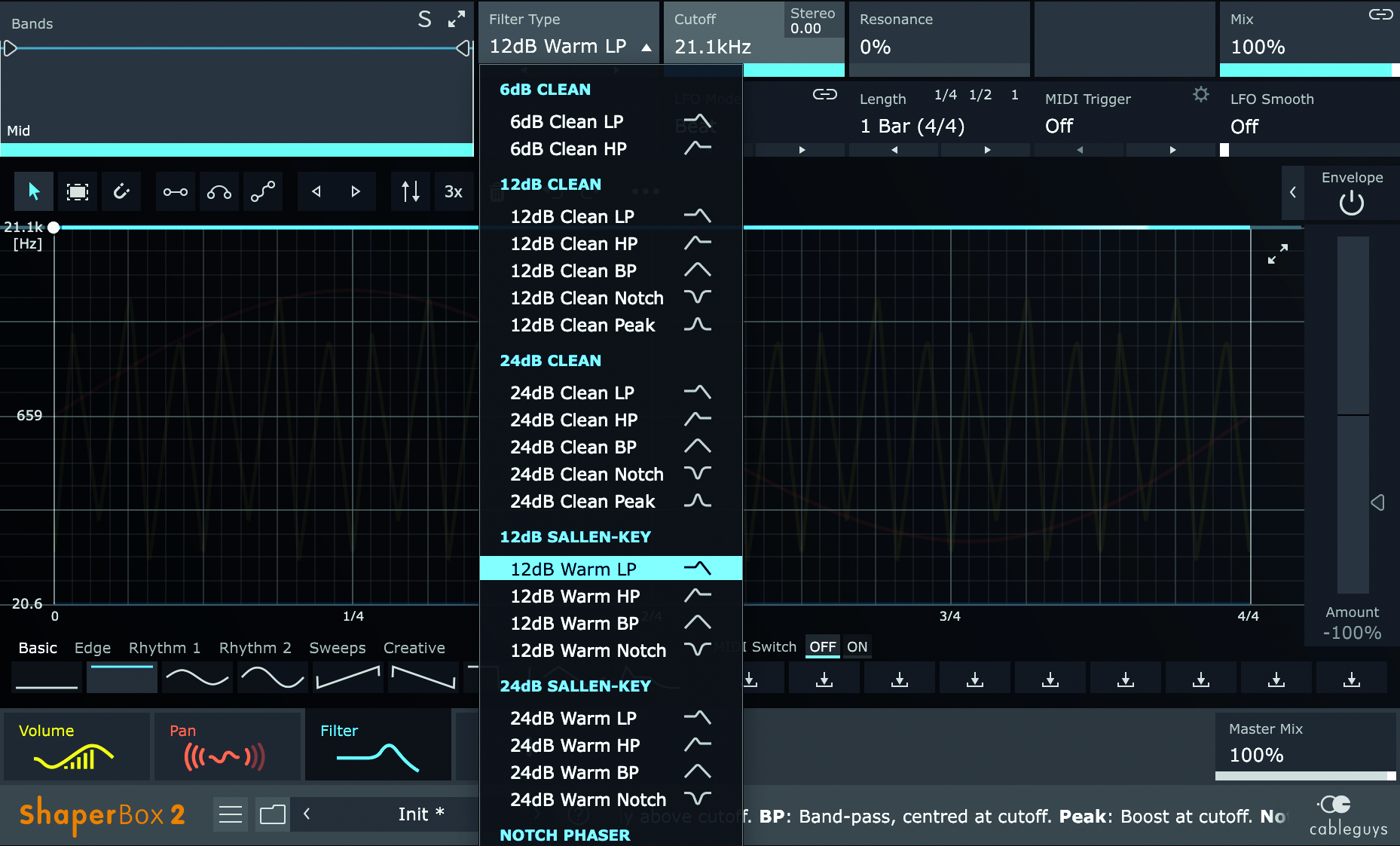Select the pointer arrow tool
The image size is (1400, 846).
[34, 191]
